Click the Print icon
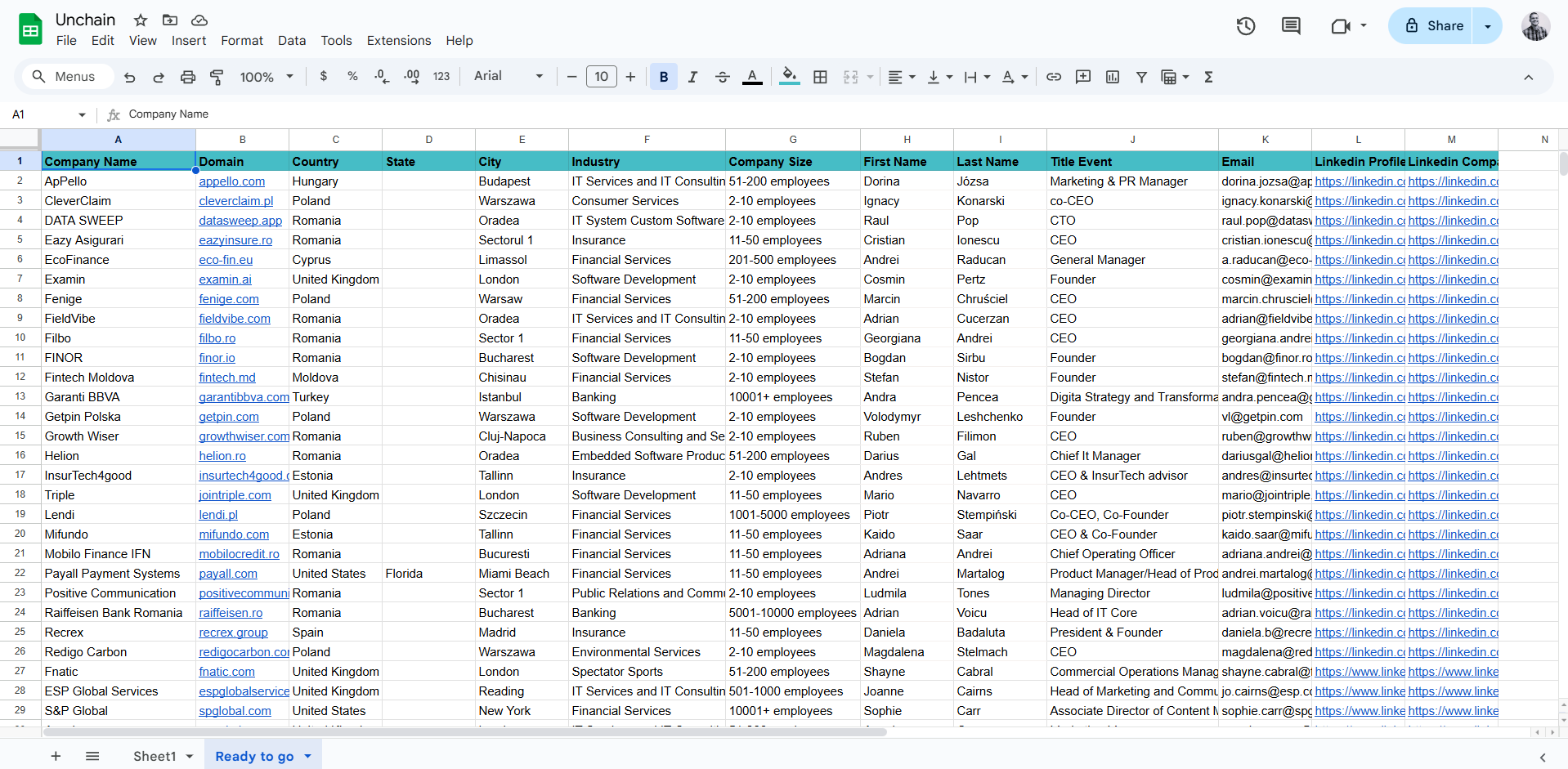 click(188, 77)
